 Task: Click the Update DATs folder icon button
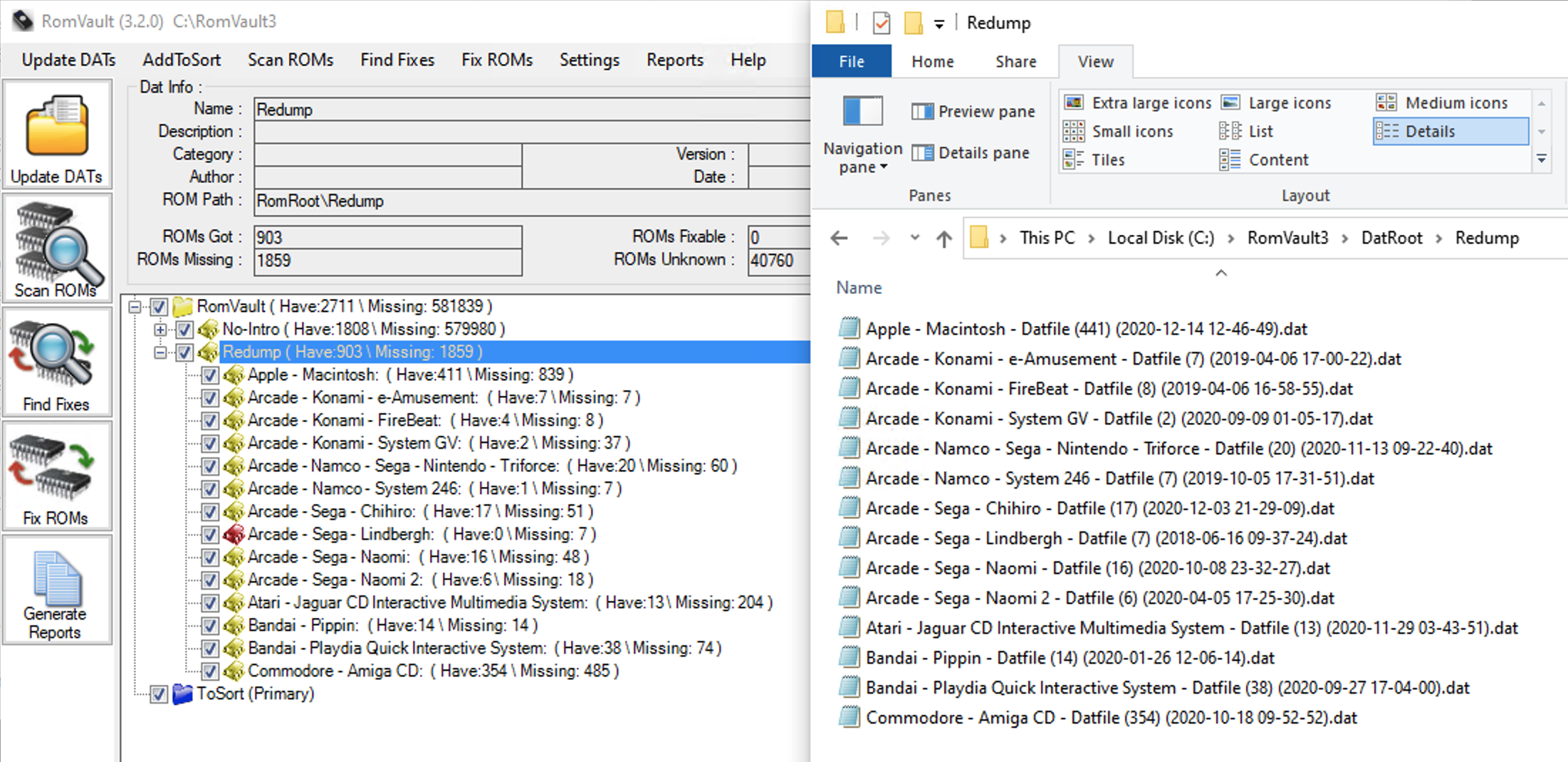57,135
